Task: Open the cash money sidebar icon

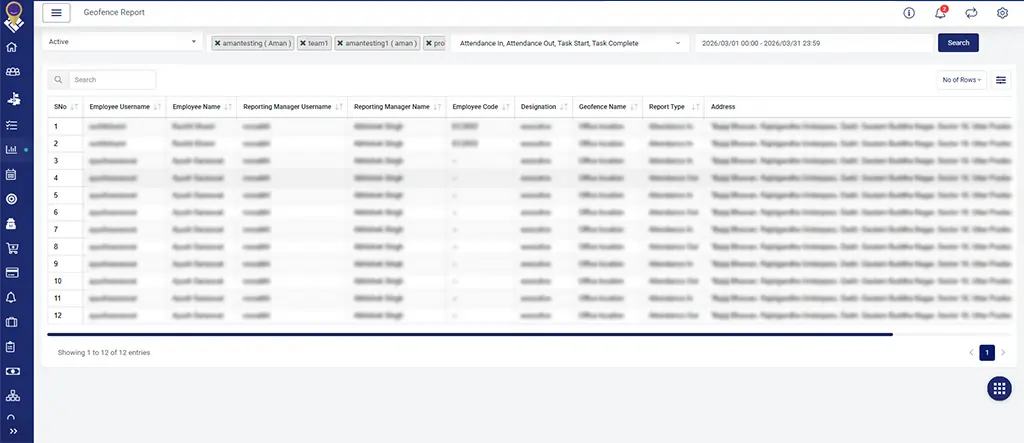Action: point(11,371)
